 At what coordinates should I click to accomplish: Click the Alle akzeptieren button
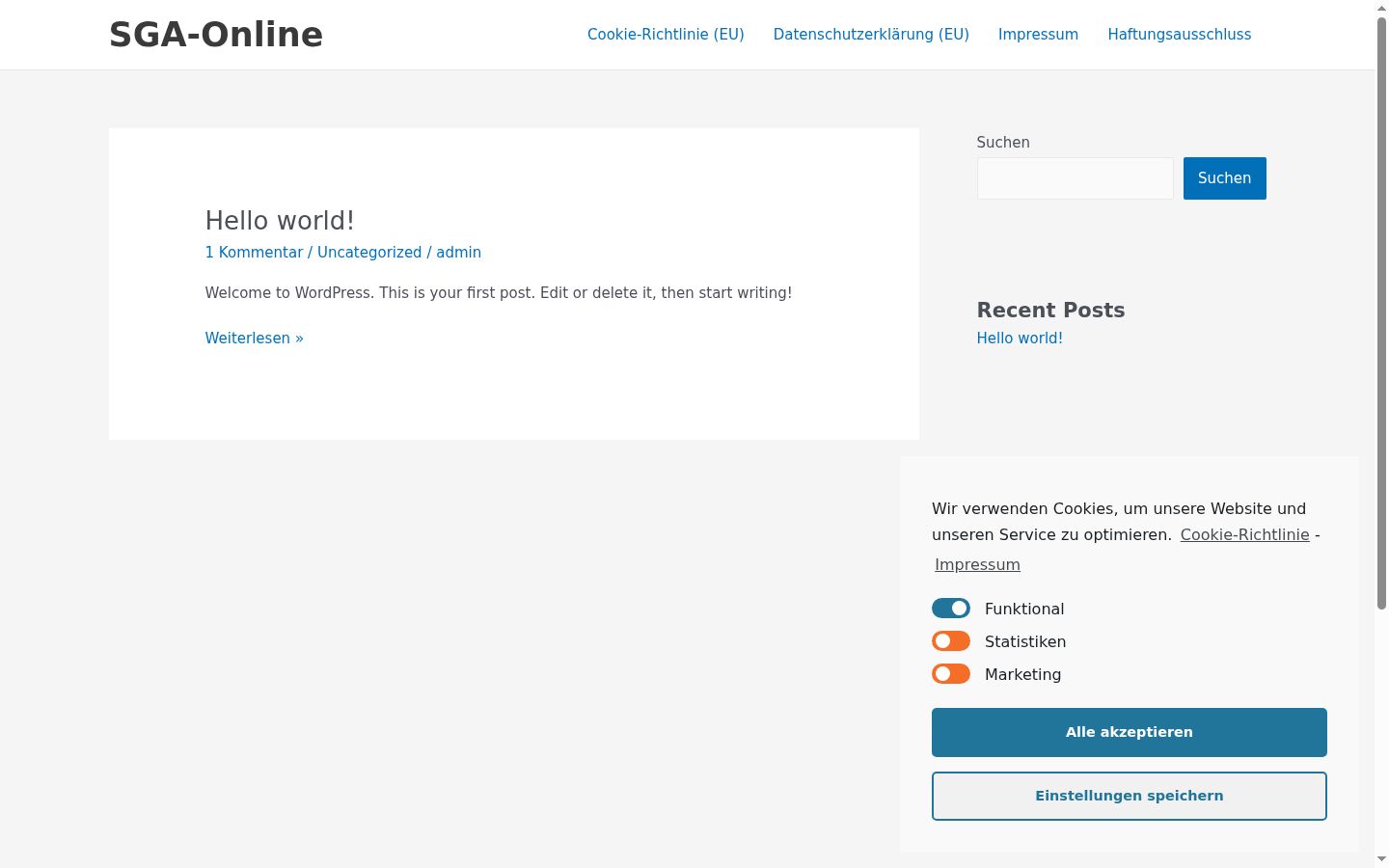tap(1130, 732)
